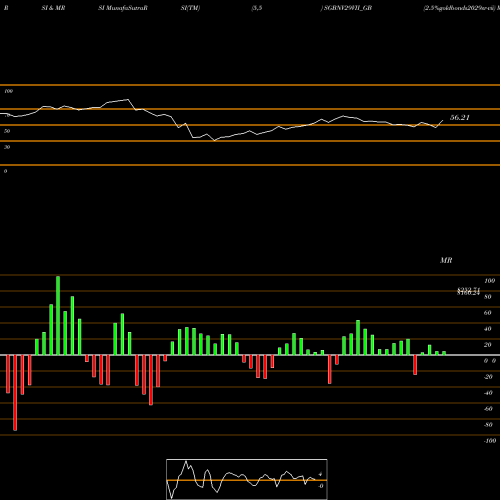
Task: Click the MR panel title label
Action: (x=446, y=260)
